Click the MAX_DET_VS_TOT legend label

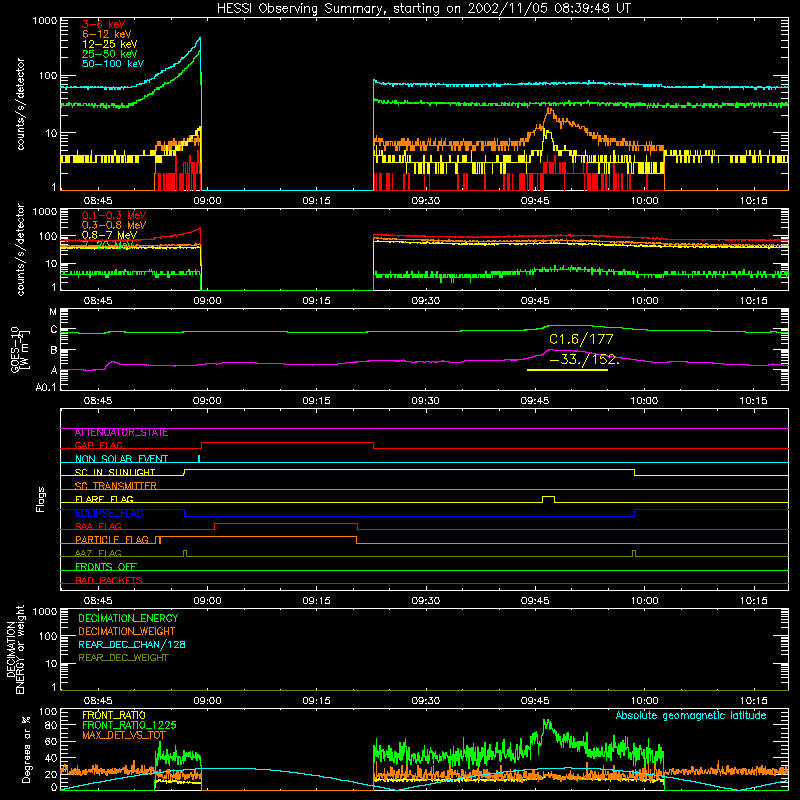pos(124,735)
